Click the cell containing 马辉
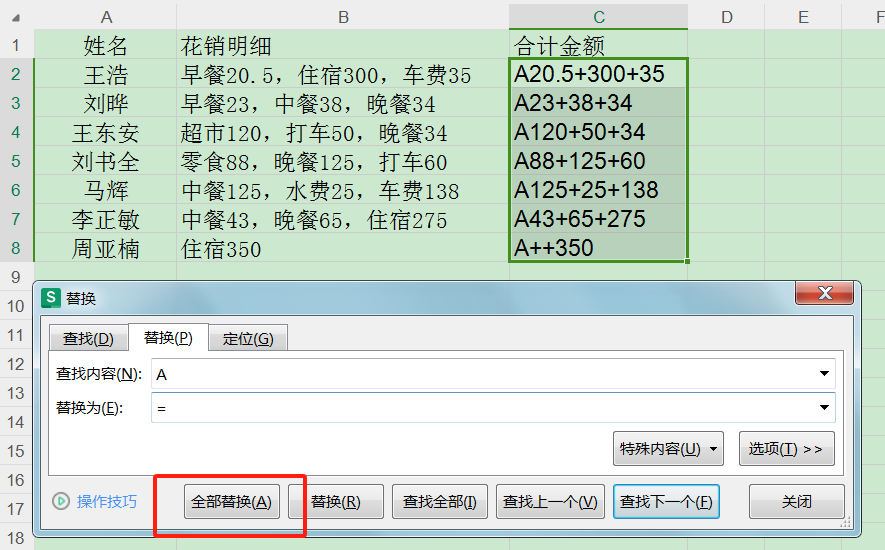 pos(106,190)
